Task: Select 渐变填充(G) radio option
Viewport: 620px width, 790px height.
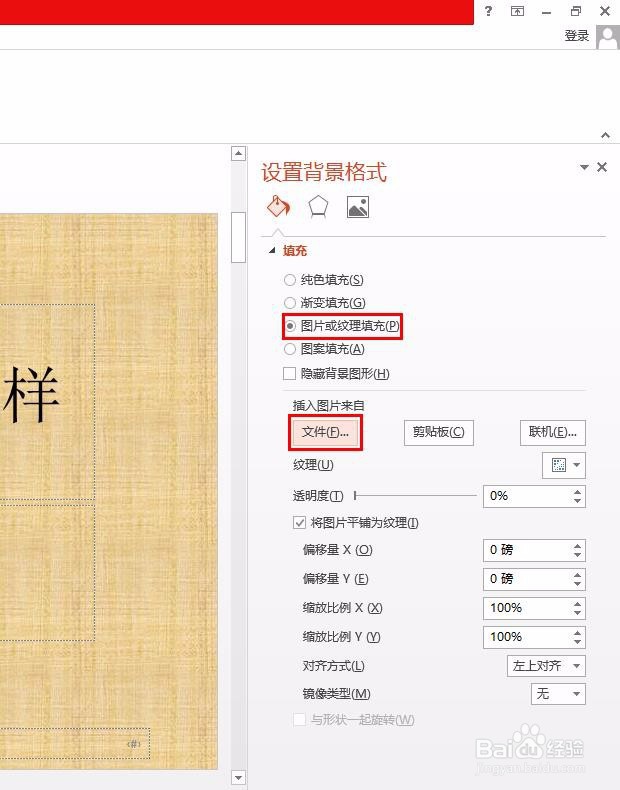Action: point(290,303)
